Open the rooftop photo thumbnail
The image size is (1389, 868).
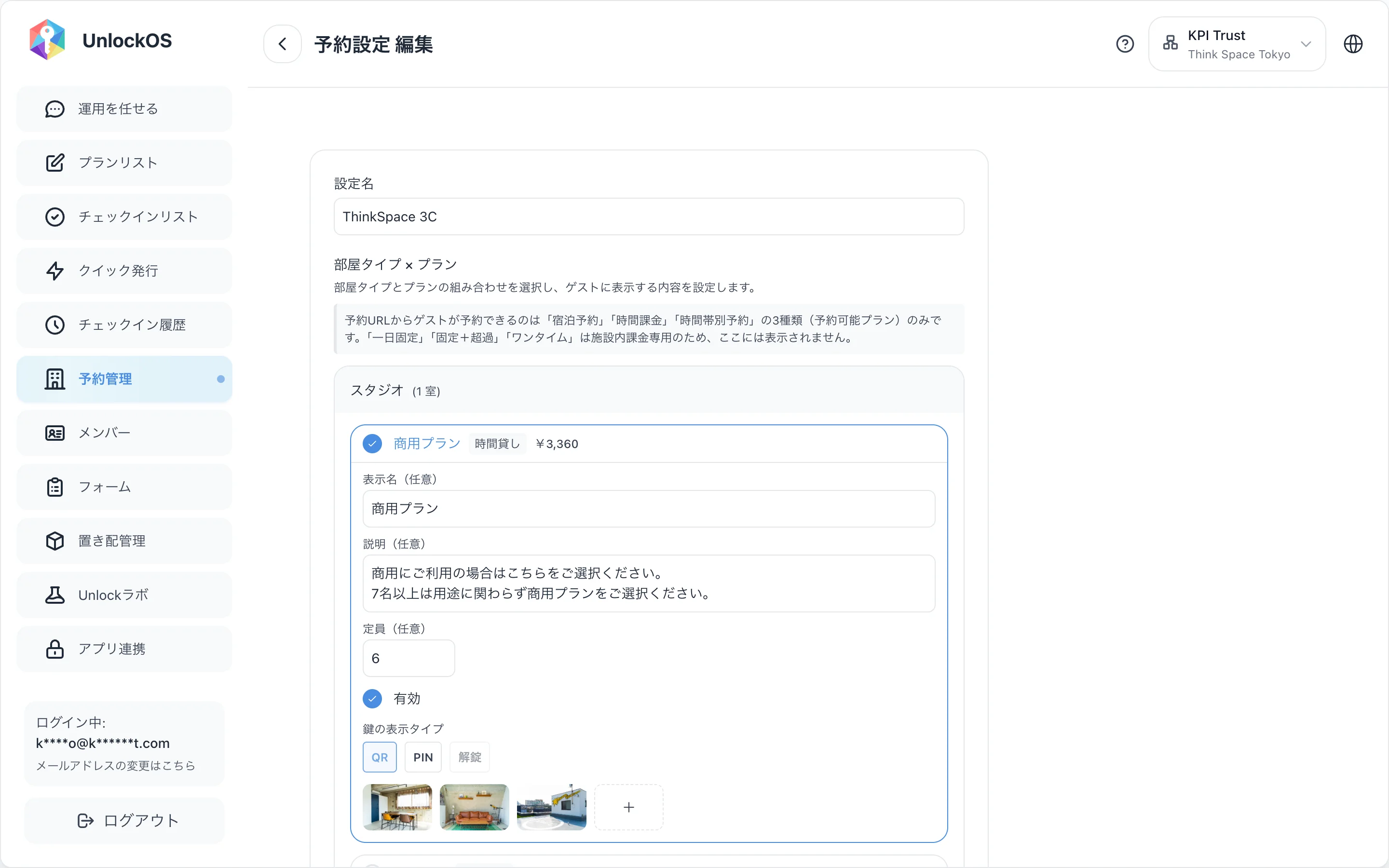point(552,807)
